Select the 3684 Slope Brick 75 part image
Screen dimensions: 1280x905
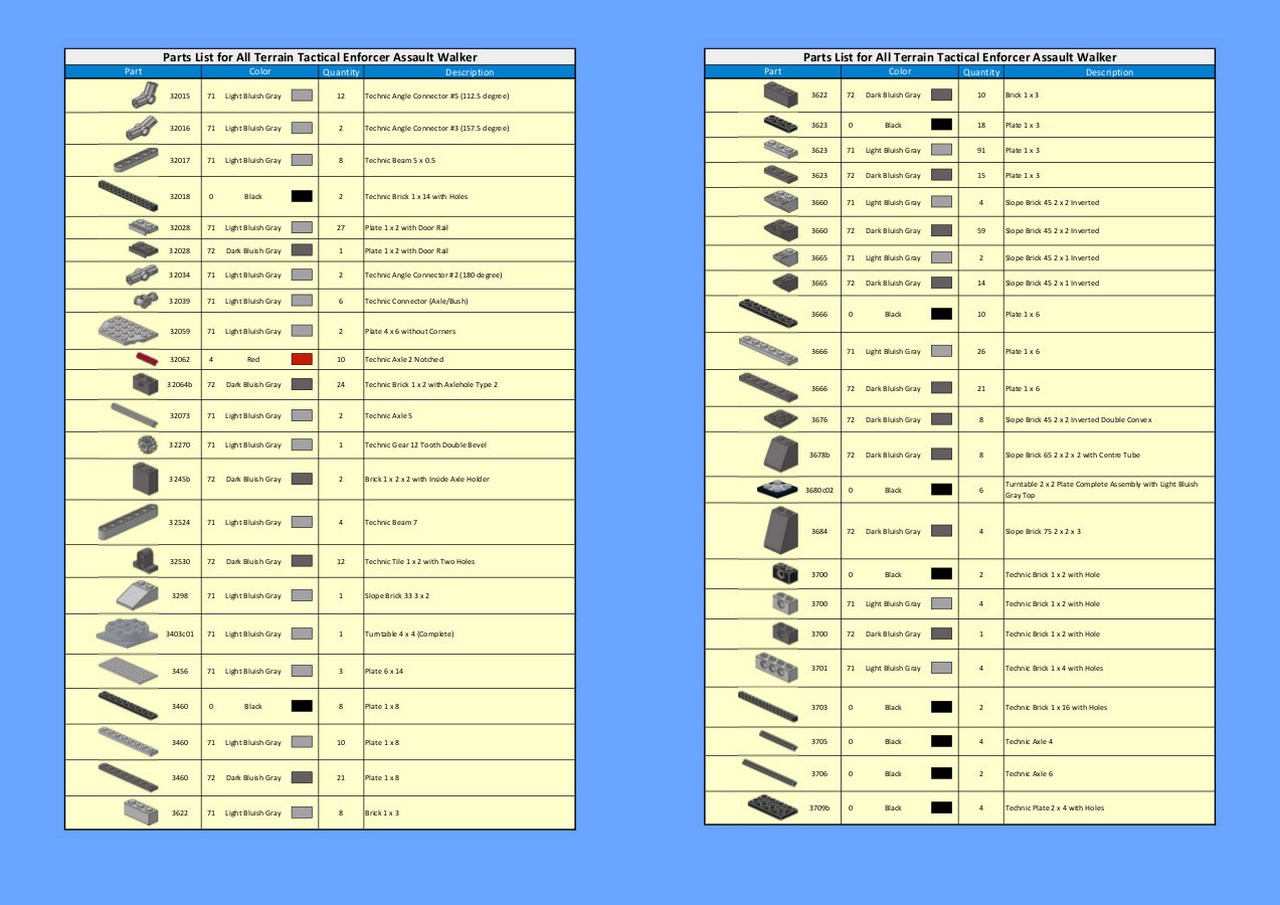pyautogui.click(x=783, y=530)
